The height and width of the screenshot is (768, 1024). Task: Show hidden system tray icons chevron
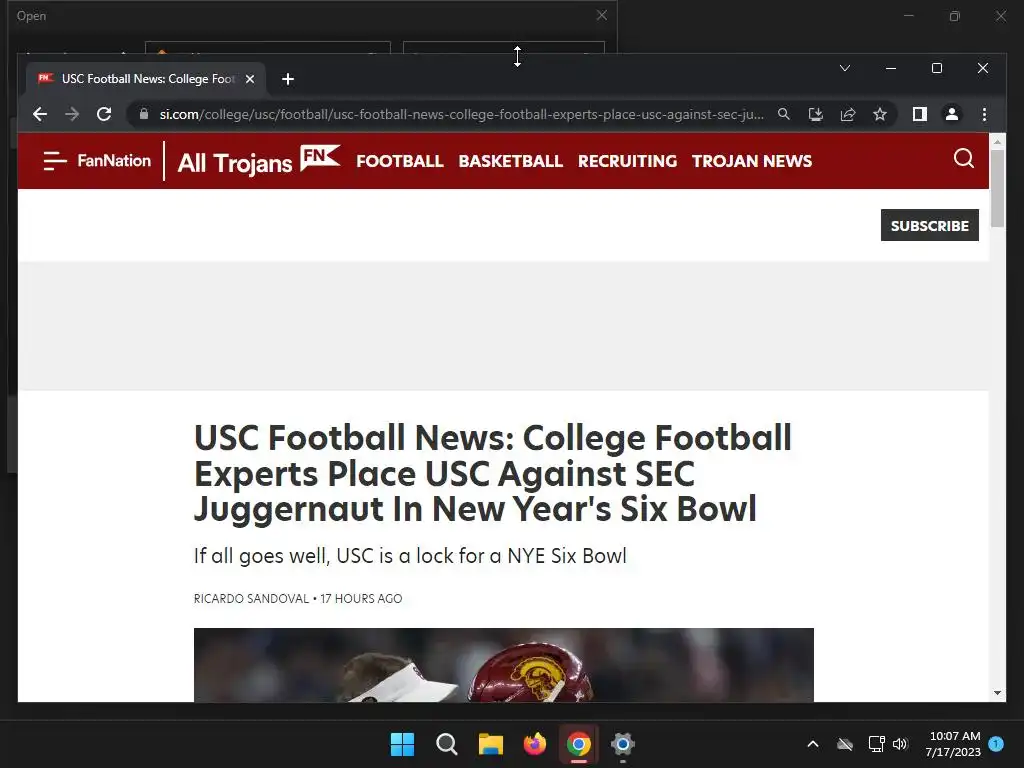coord(812,744)
